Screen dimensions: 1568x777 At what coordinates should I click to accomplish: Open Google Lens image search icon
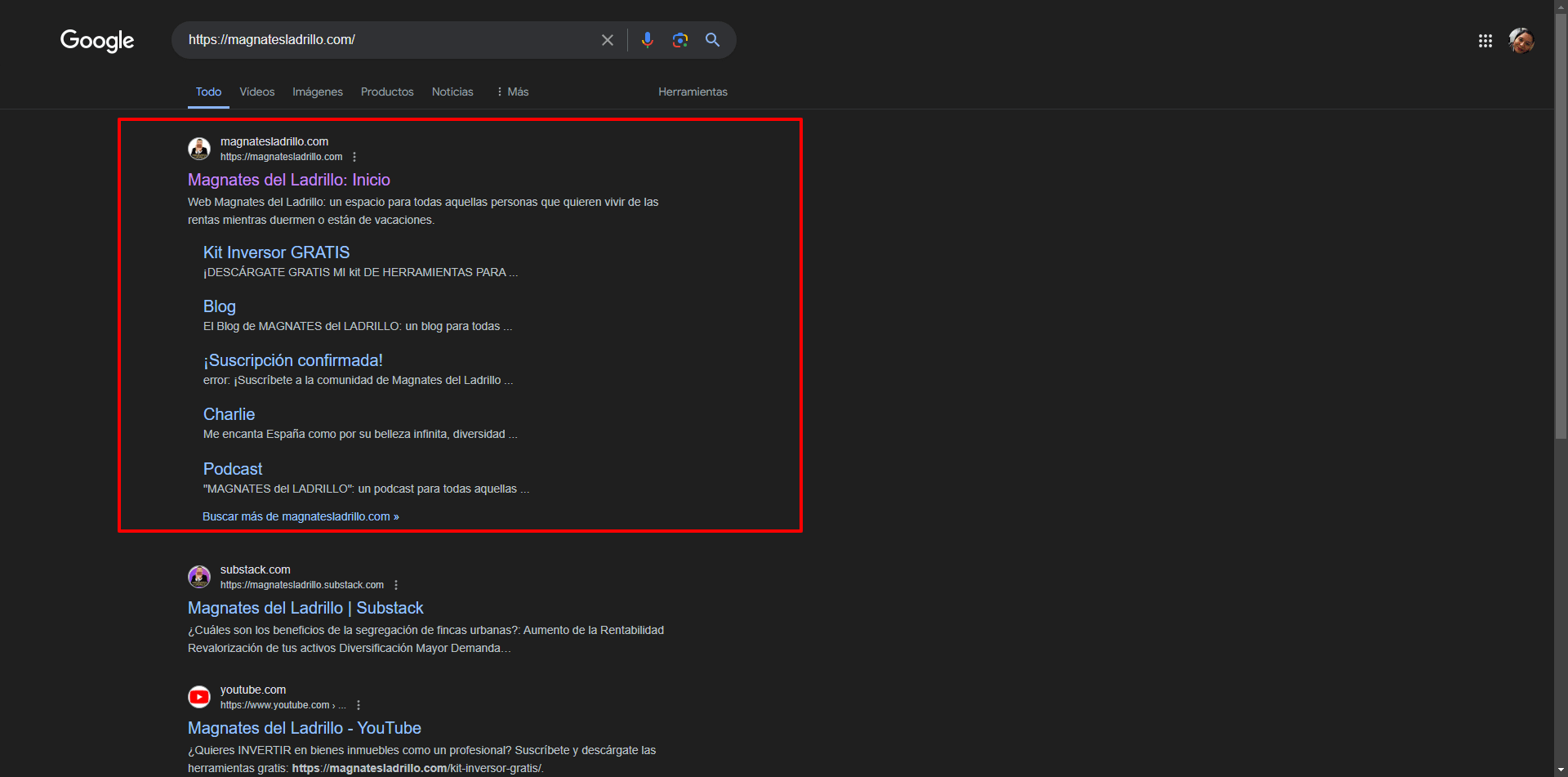pos(680,40)
